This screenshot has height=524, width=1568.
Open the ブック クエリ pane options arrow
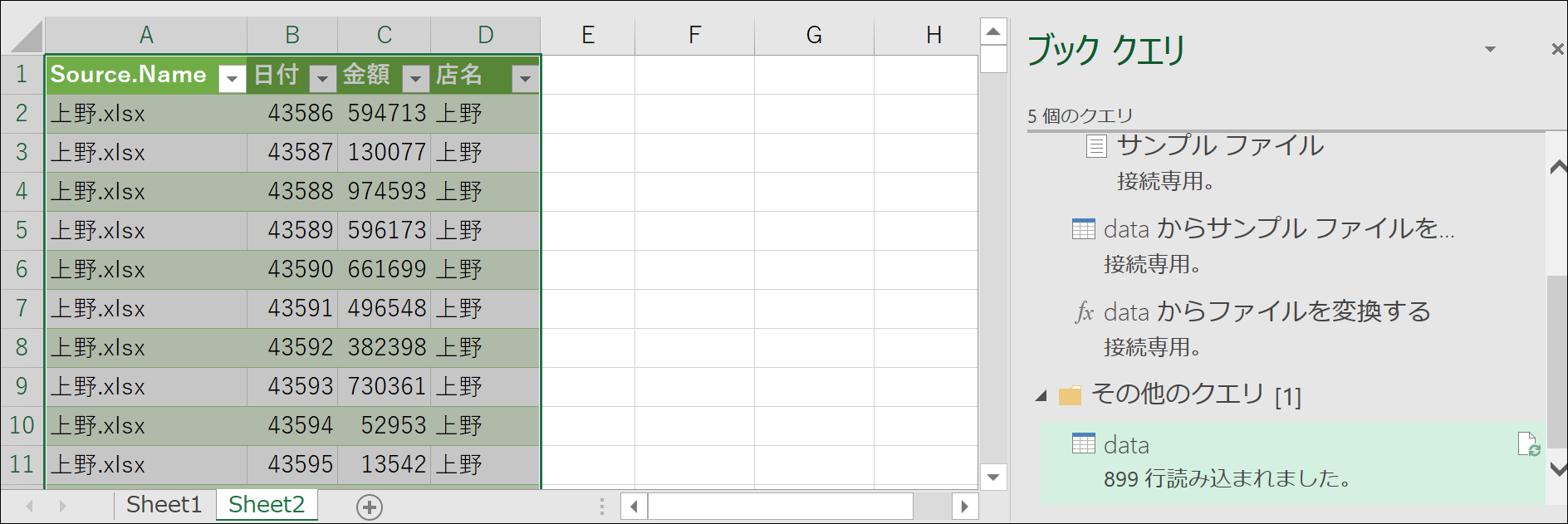(x=1490, y=50)
